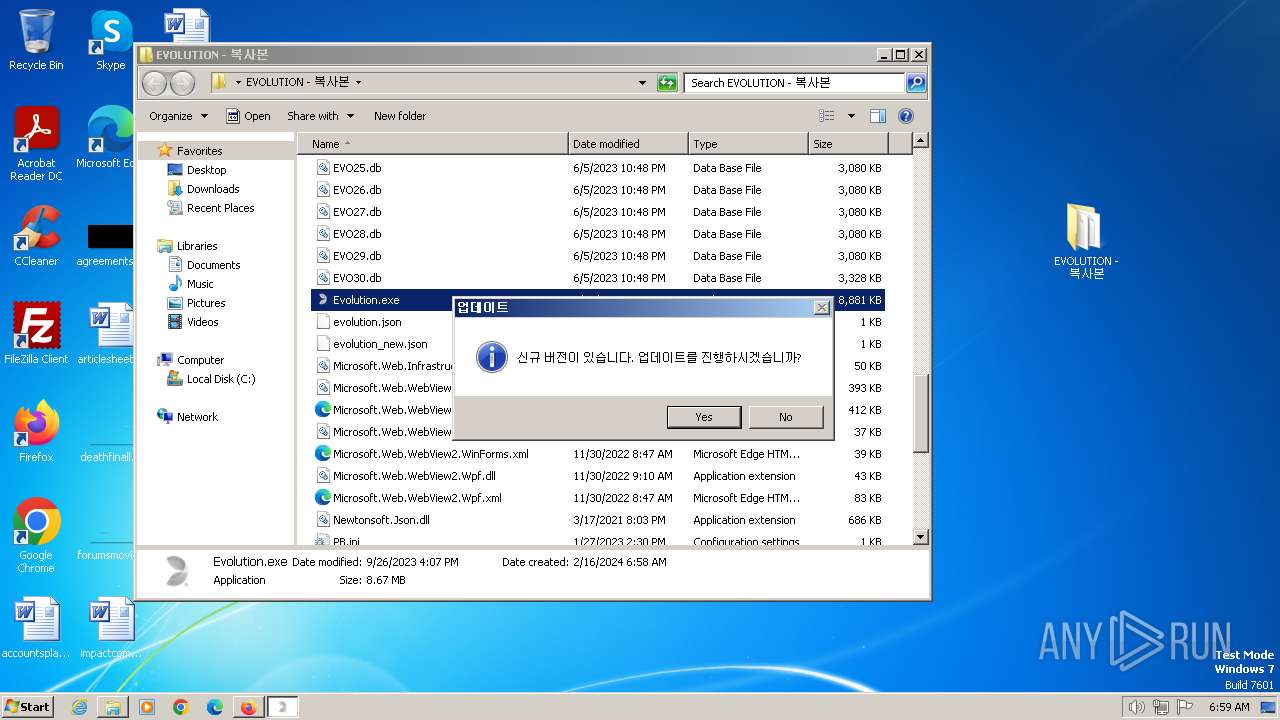
Task: Select the evolution_new.json file
Action: coord(380,344)
